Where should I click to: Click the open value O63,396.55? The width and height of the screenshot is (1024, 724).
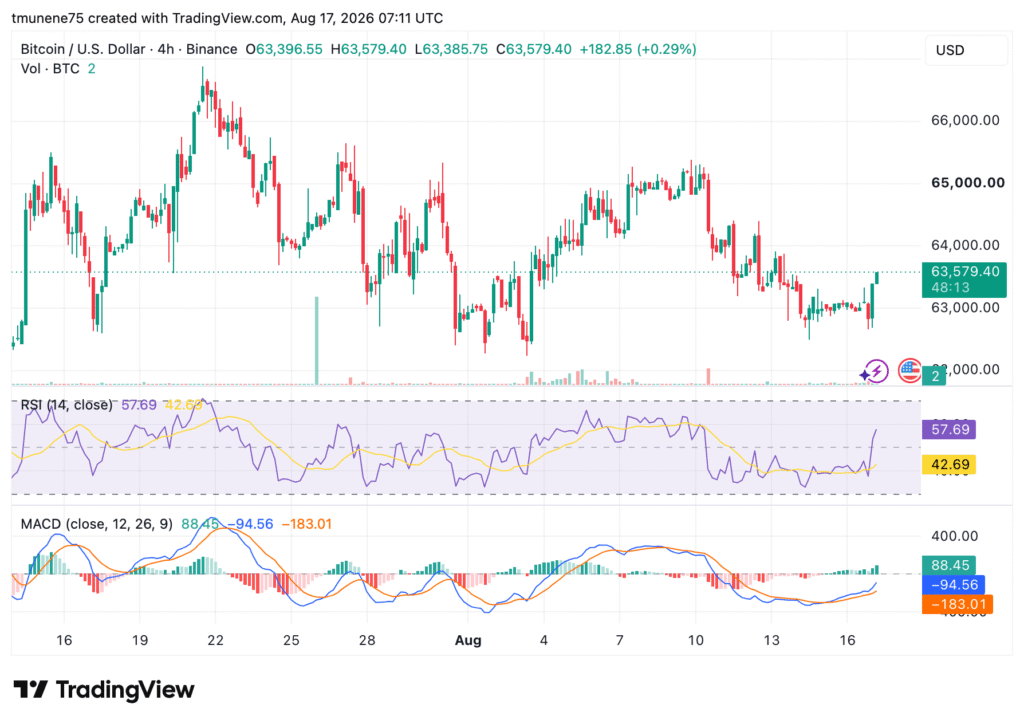[284, 49]
